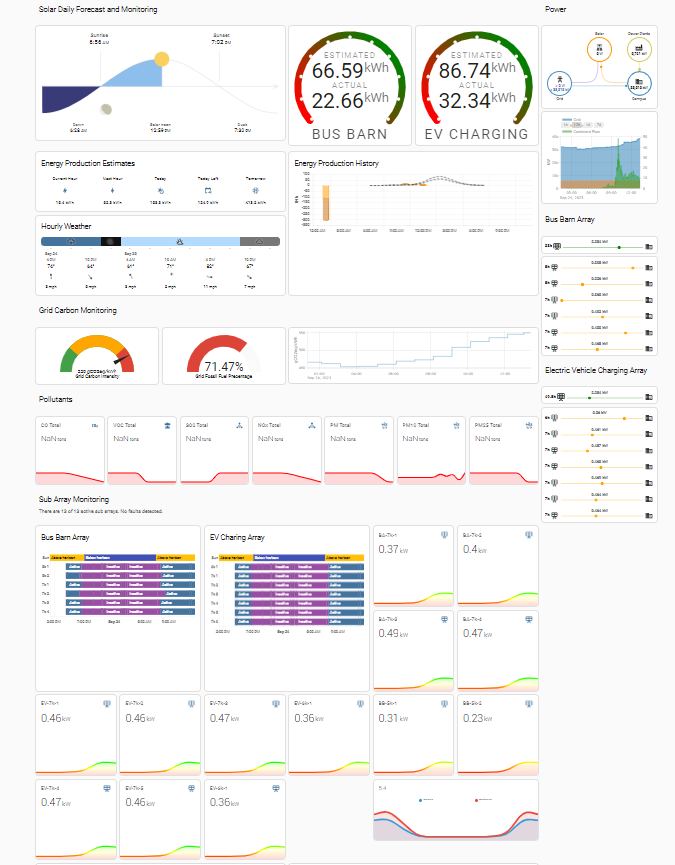The image size is (675, 865).
Task: Open the EV CHARGING energy gauge
Action: click(476, 86)
